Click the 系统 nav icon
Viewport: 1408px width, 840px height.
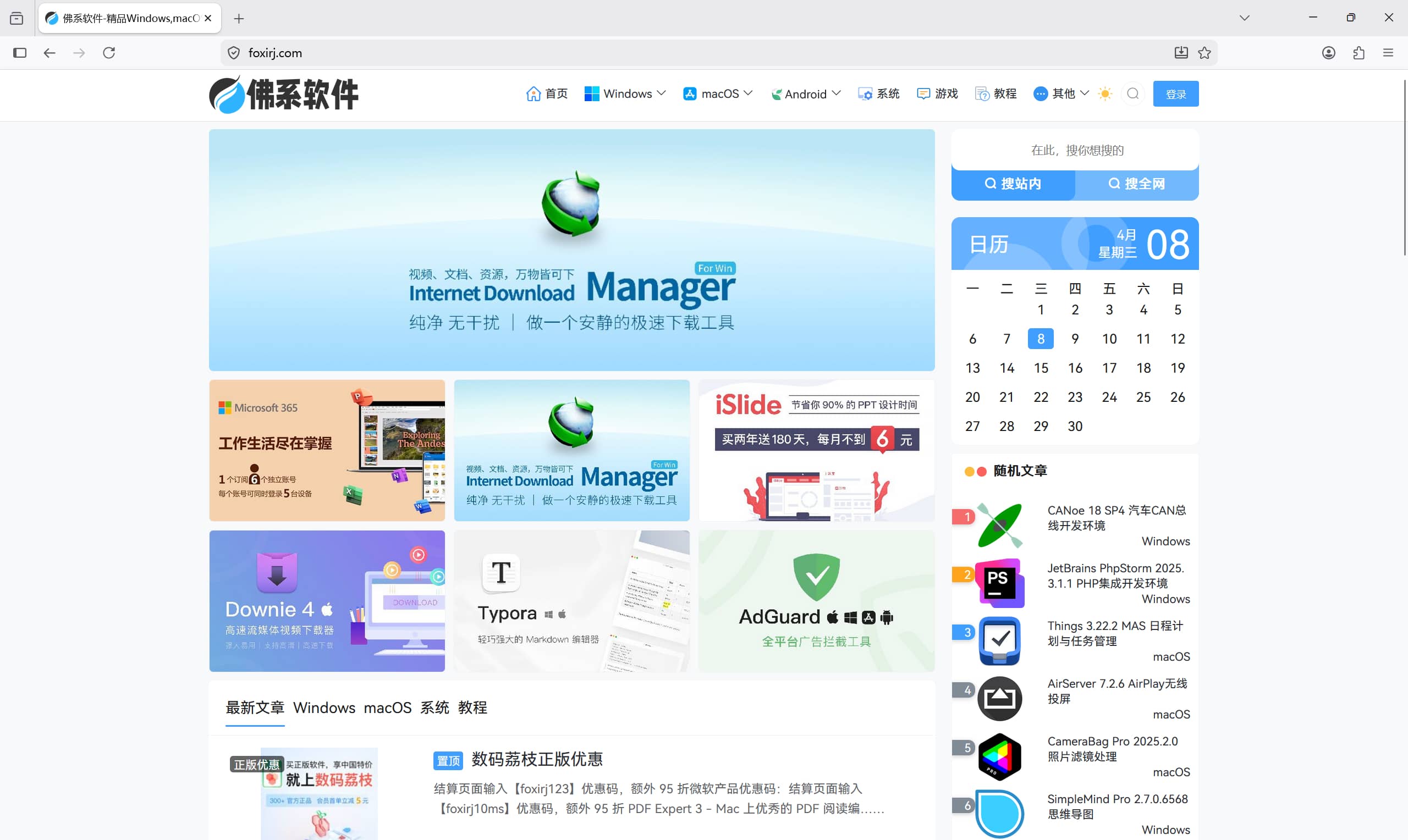click(865, 94)
